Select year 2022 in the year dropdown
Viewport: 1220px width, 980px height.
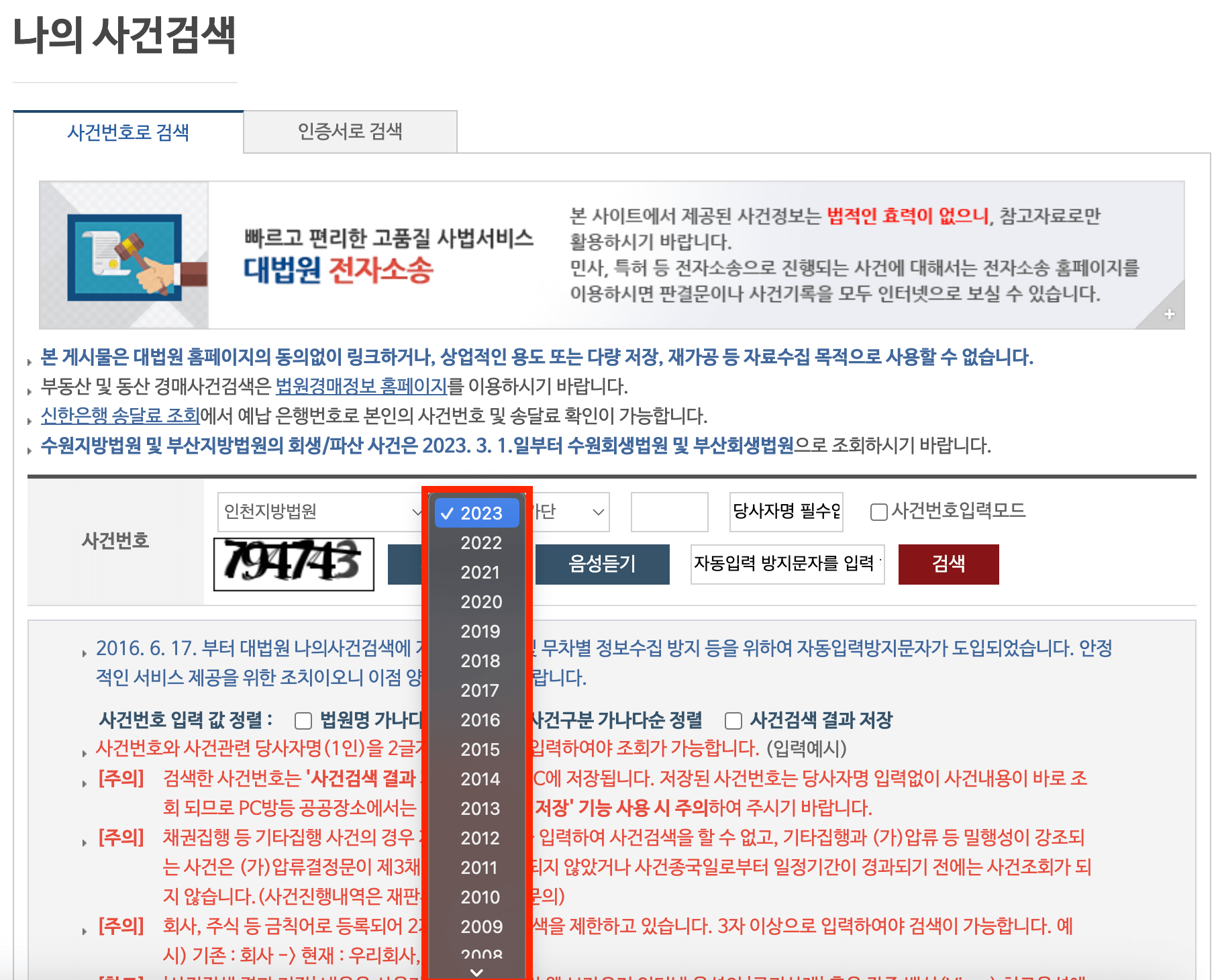click(x=480, y=542)
